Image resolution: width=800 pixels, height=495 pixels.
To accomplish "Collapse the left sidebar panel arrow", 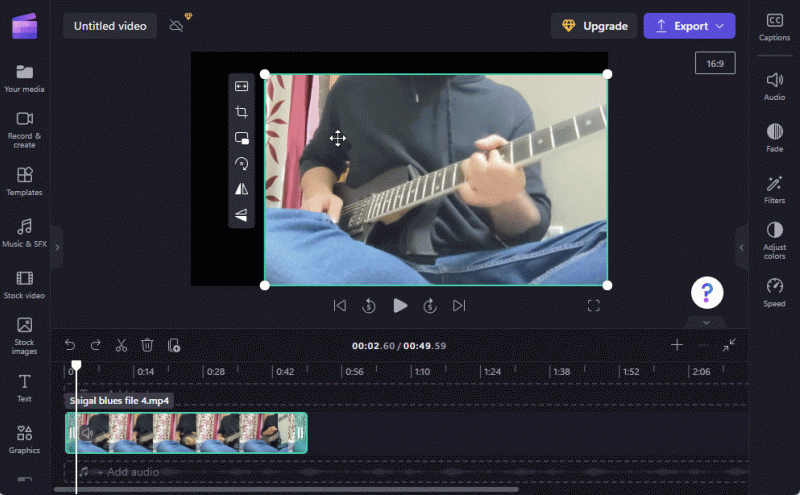I will [57, 248].
